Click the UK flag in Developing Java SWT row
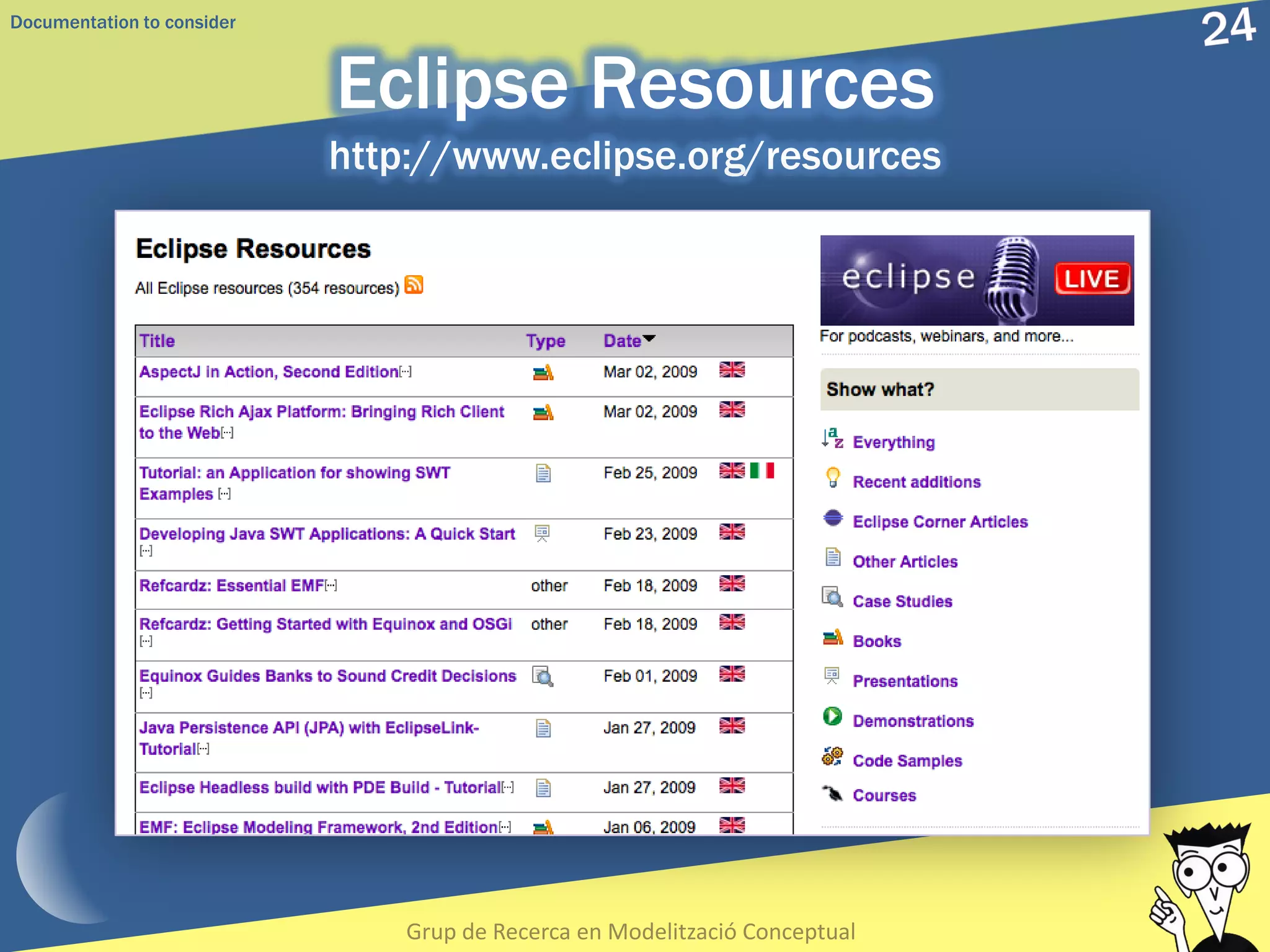 point(732,531)
